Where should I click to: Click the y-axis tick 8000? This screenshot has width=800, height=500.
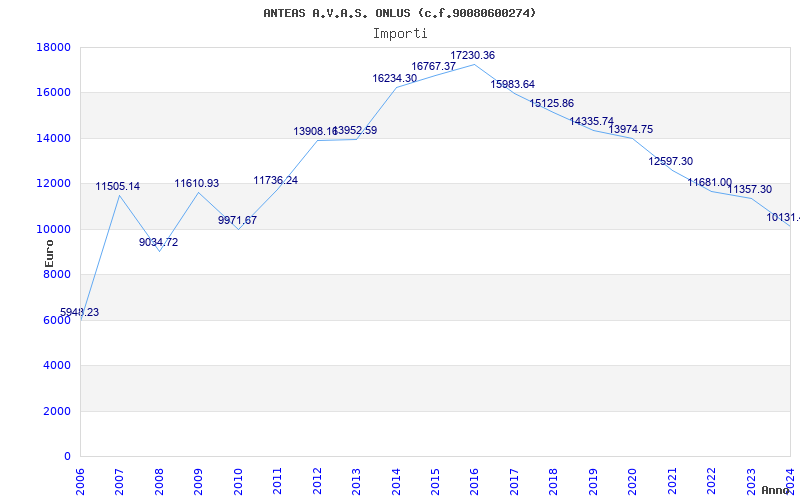[57, 274]
